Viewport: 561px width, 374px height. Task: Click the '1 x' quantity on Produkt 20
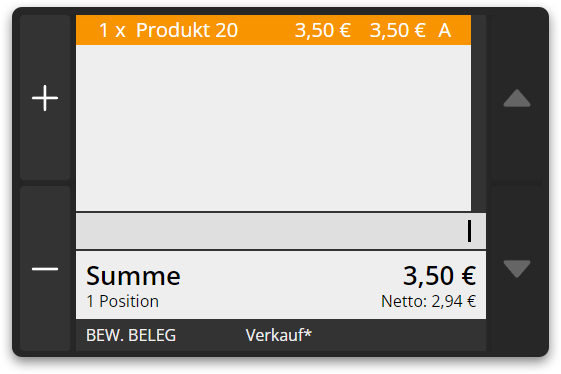112,30
